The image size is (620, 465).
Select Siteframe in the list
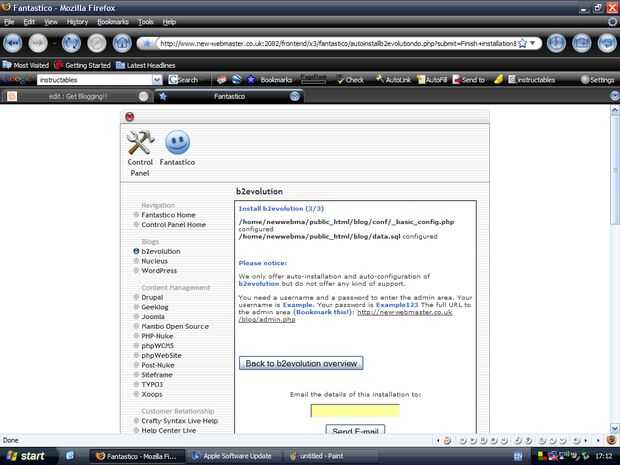pyautogui.click(x=157, y=375)
